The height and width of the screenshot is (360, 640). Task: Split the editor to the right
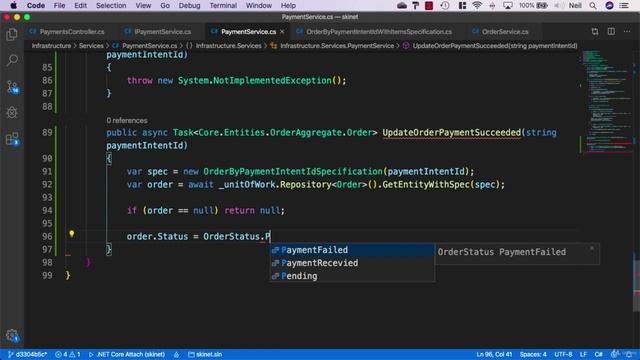coord(611,31)
